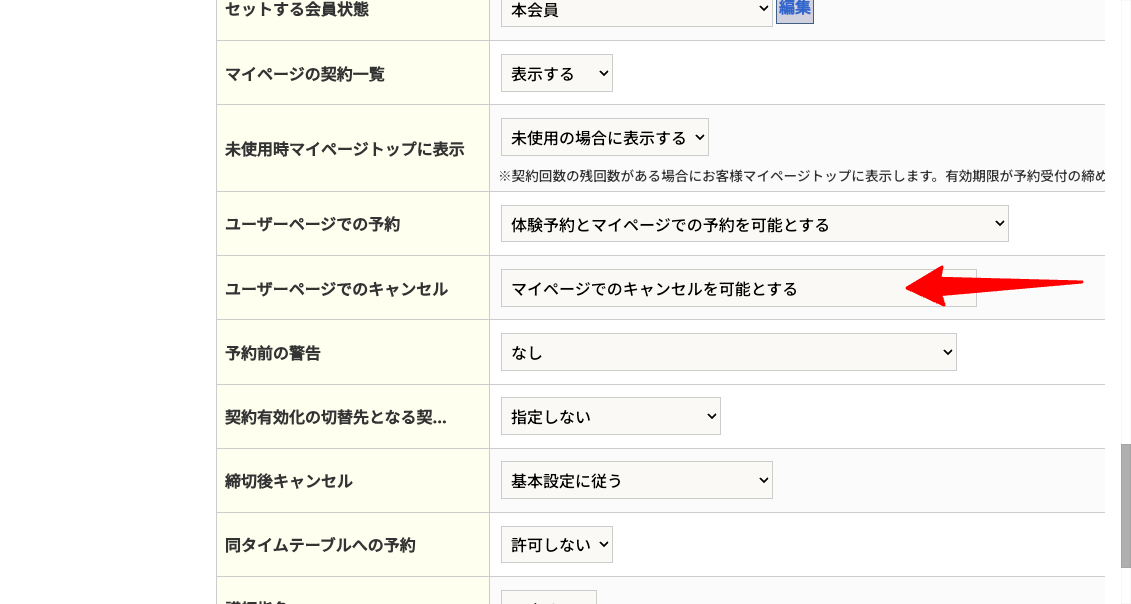Viewport: 1131px width, 604px height.
Task: Select the ユーザーページでの予約 label text
Action: pyautogui.click(x=313, y=225)
